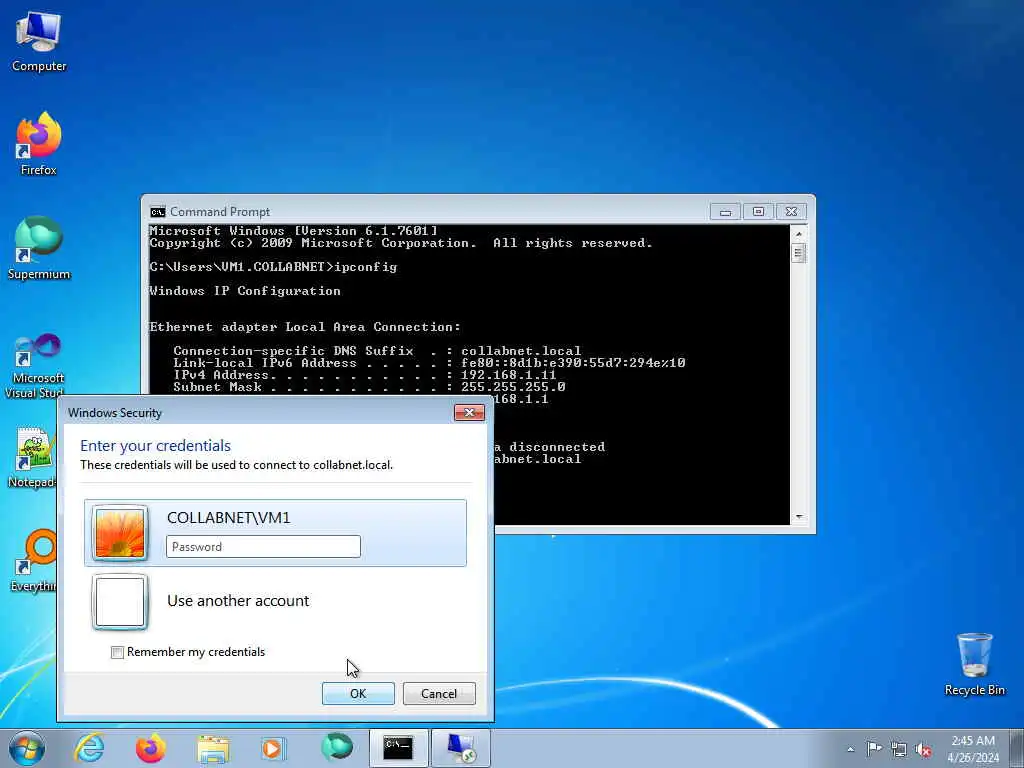Screen dimensions: 1024x768
Task: Switch to Command Prompt taskbar button
Action: (398, 748)
